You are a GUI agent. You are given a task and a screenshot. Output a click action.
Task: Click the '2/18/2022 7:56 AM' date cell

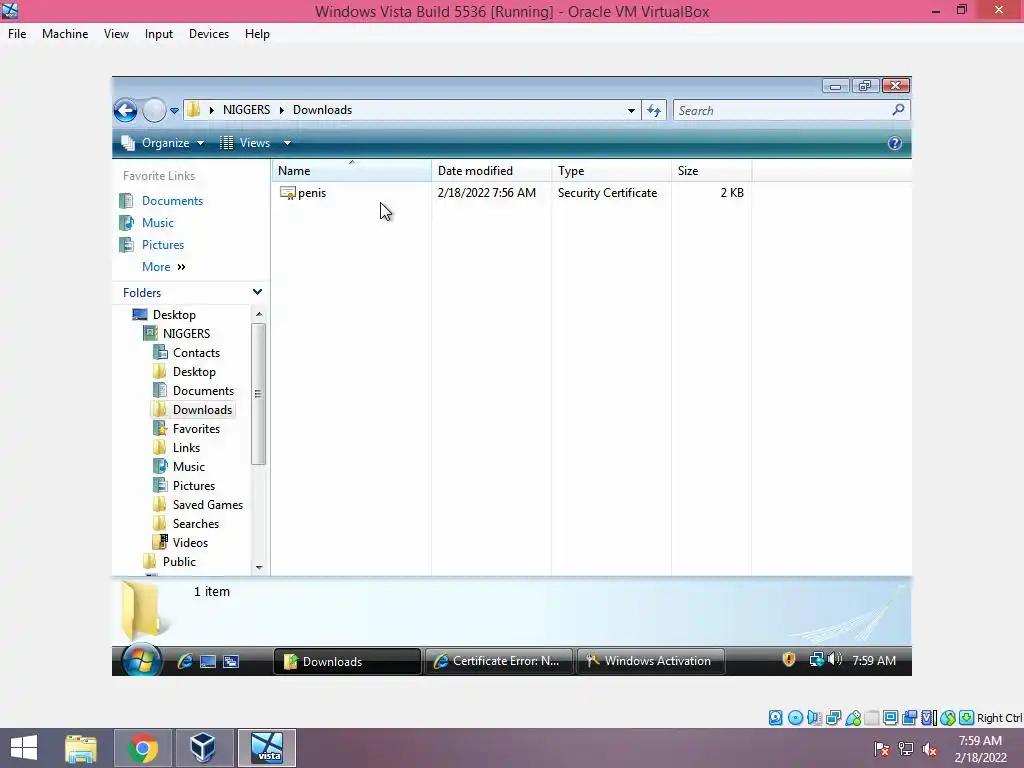click(x=487, y=193)
